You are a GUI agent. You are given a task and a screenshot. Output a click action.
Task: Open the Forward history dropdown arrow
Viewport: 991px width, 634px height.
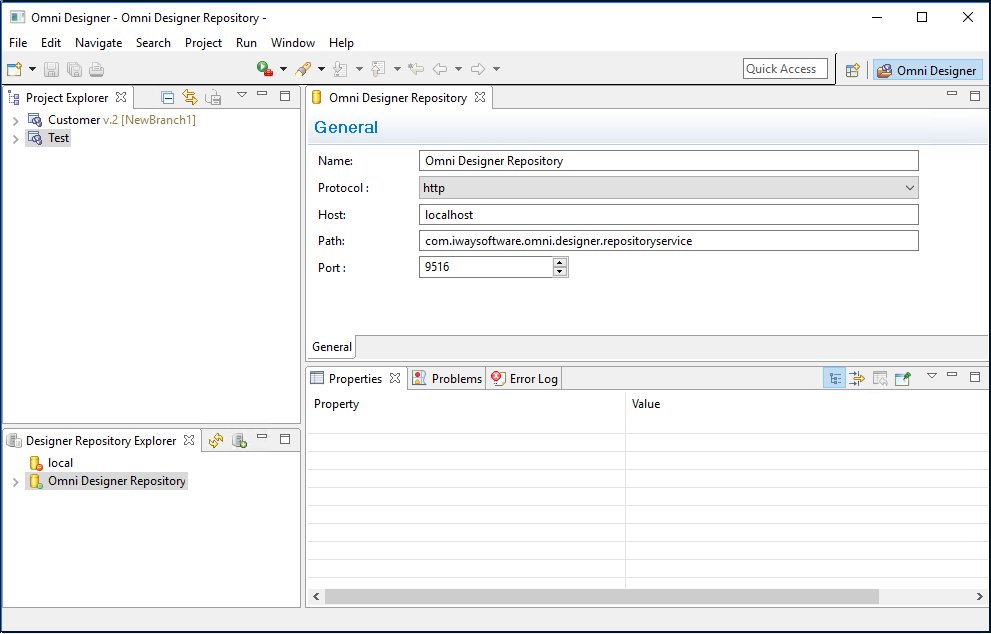496,69
